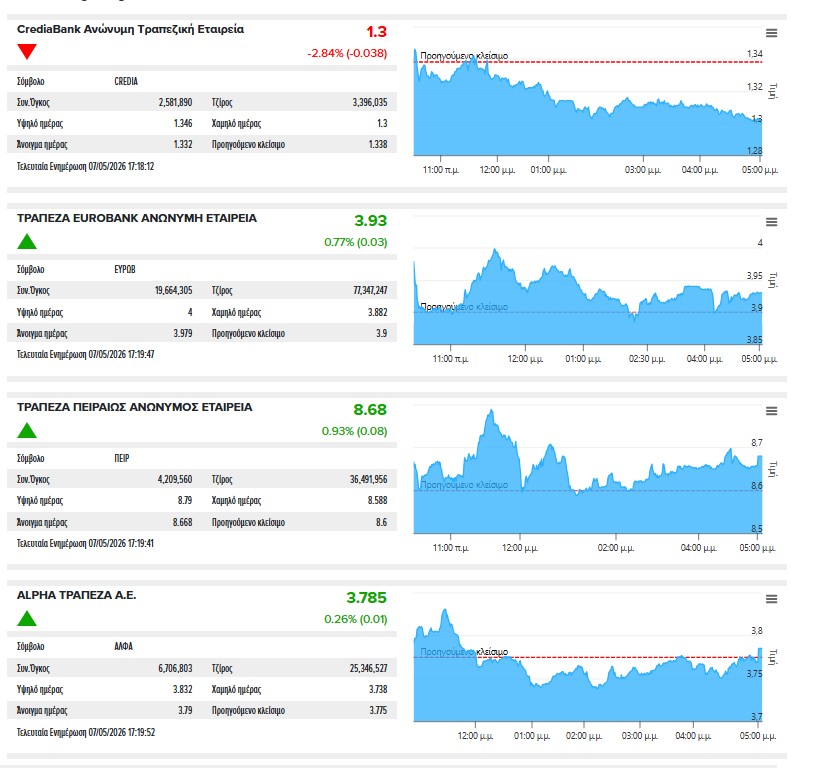Click the change value 0.77% (0.03)
Image resolution: width=816 pixels, height=774 pixels.
(355, 242)
